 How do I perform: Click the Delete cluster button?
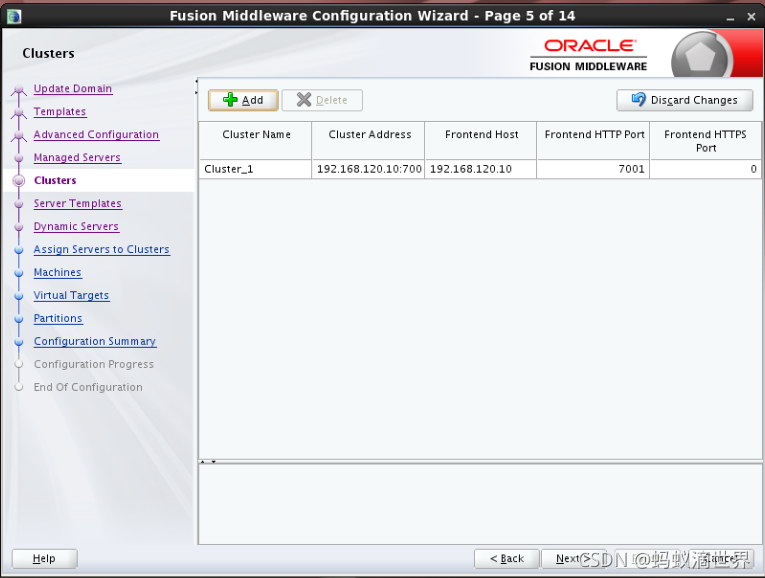322,100
